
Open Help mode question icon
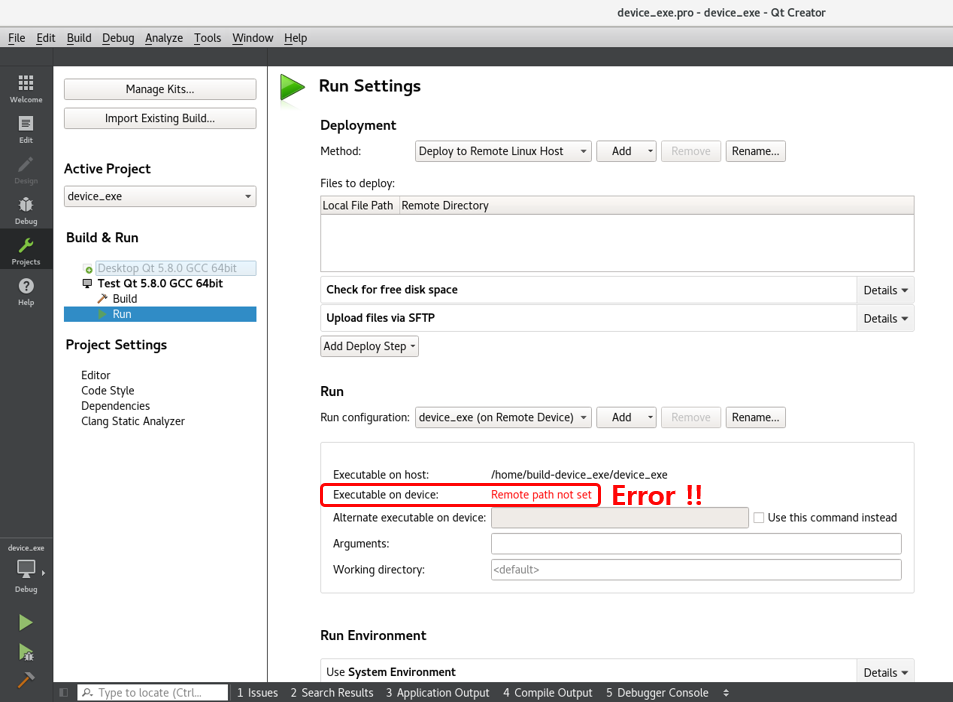click(x=26, y=286)
